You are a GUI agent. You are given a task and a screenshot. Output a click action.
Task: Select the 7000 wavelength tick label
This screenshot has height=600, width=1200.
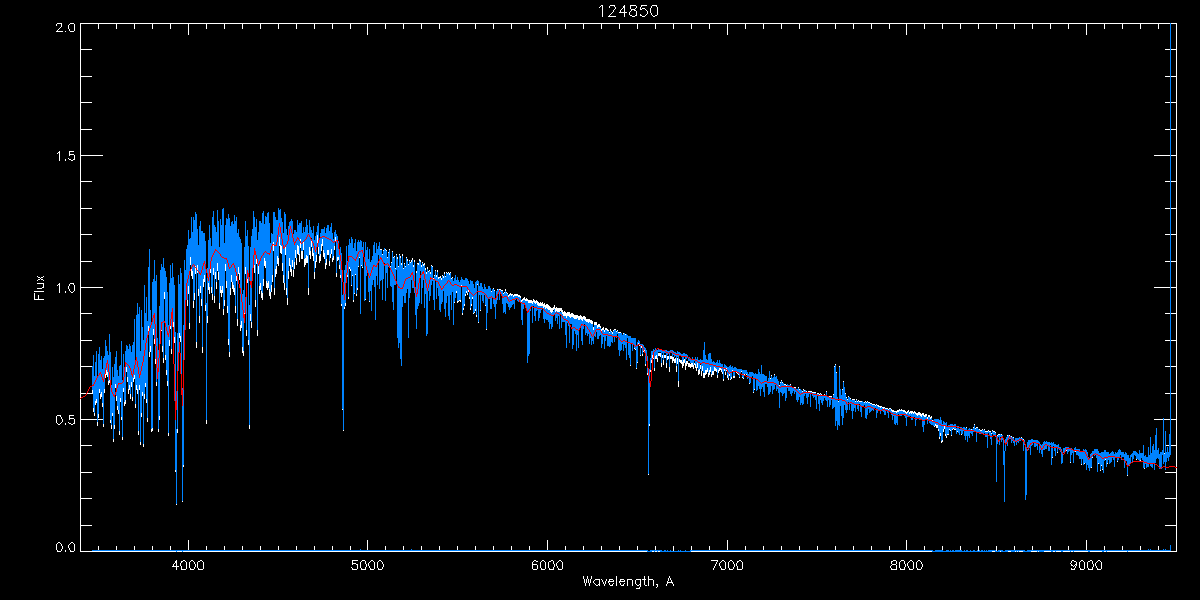point(727,565)
